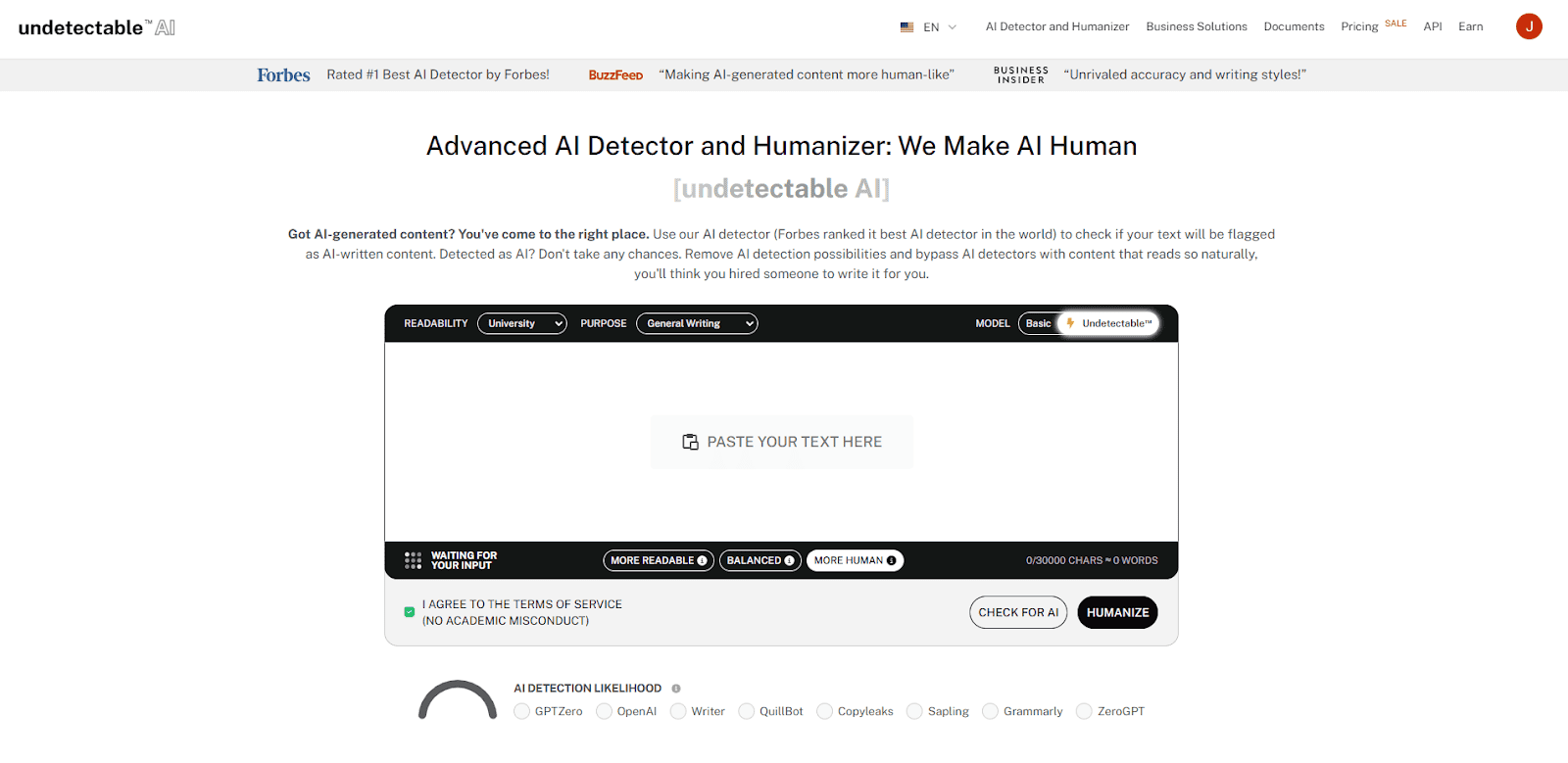Click Paste Your Text Here button
Screen dimensions: 1568x763
(x=782, y=442)
